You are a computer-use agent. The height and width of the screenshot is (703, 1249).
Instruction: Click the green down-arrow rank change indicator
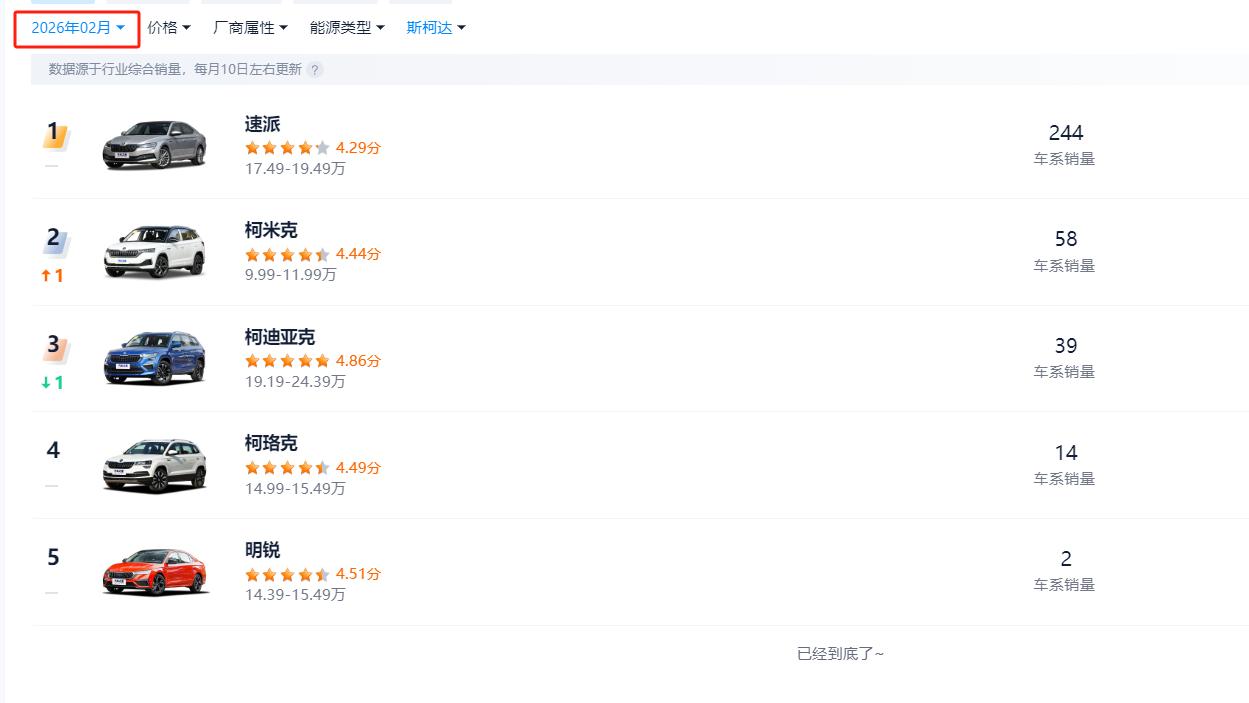(x=52, y=383)
